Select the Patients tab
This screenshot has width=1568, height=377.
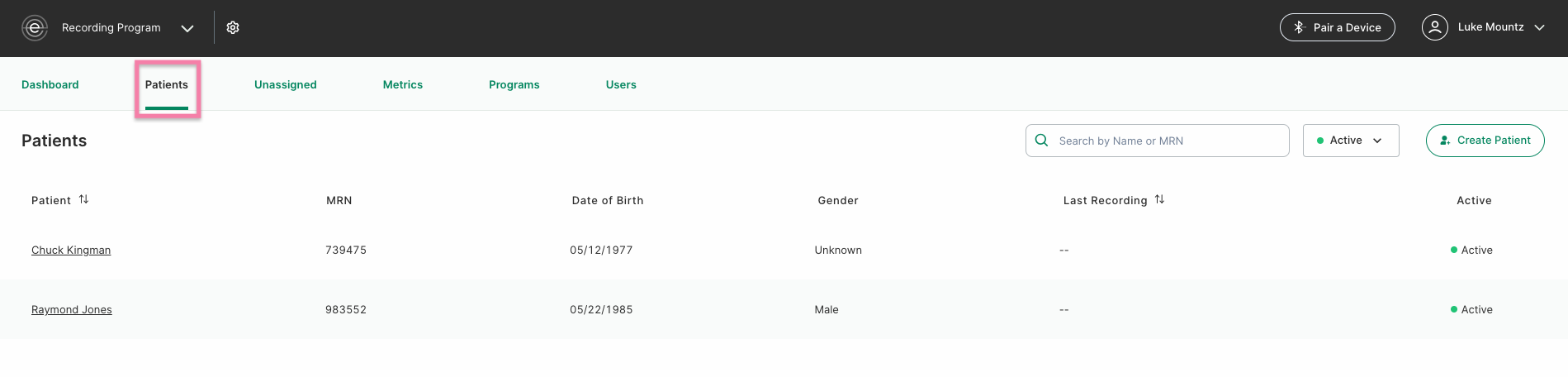pos(167,85)
